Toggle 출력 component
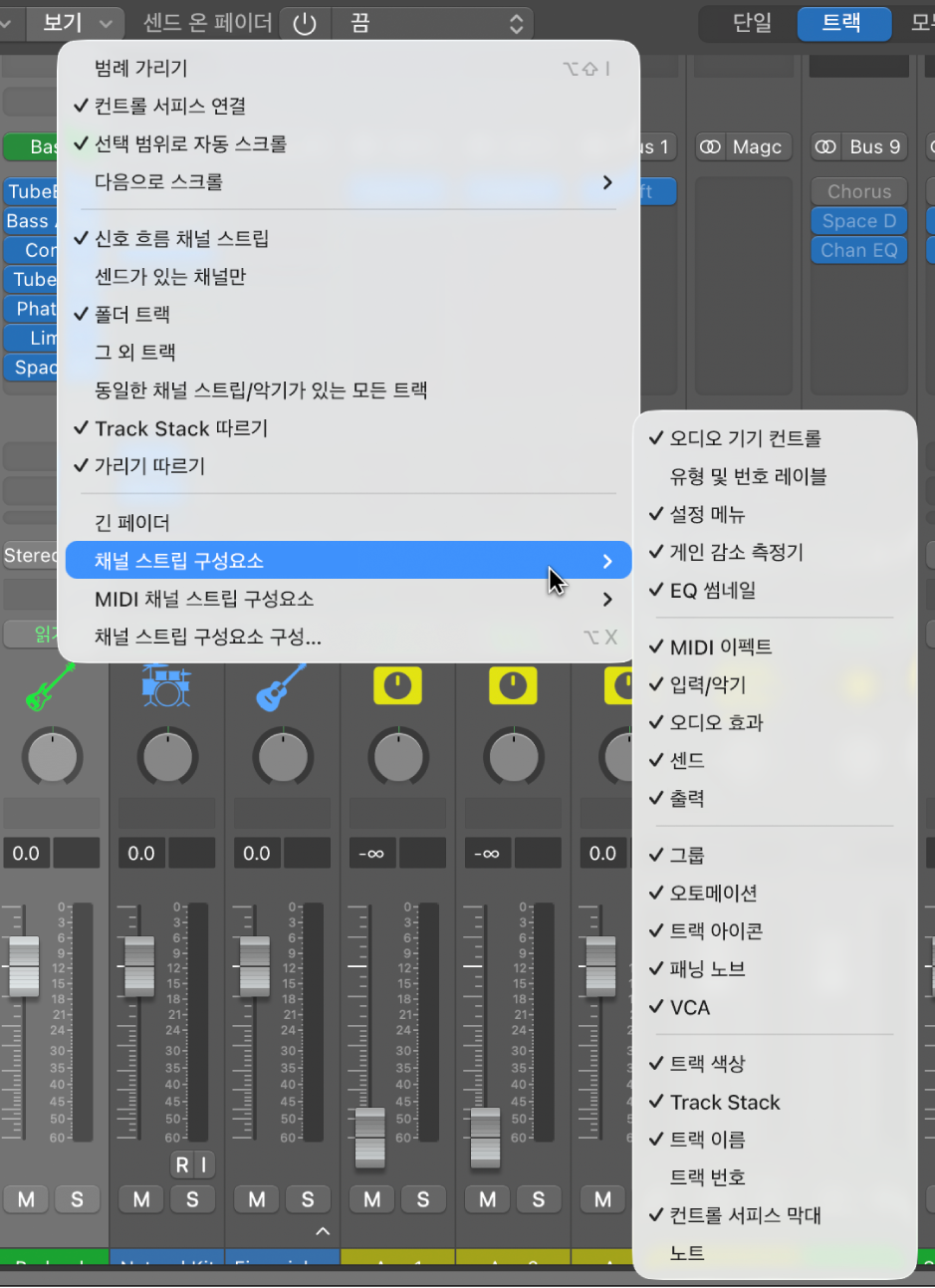935x1288 pixels. (x=775, y=798)
